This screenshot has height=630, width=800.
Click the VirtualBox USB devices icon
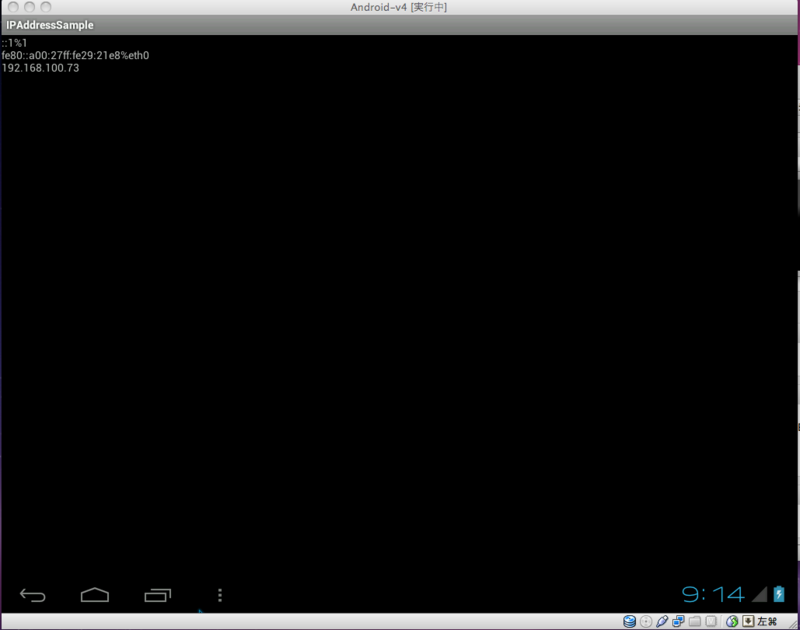point(662,621)
